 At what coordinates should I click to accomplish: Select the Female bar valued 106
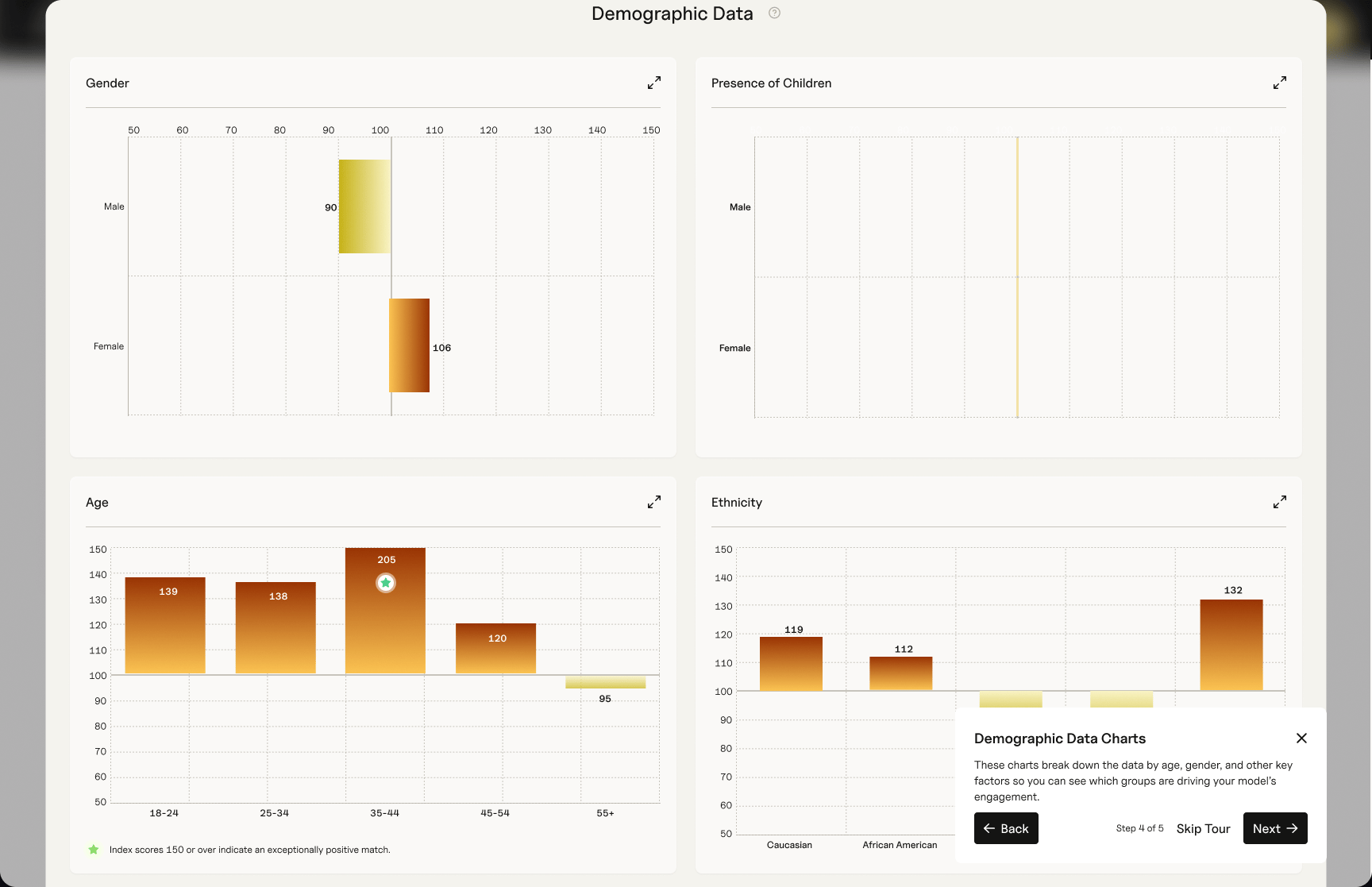tap(409, 345)
